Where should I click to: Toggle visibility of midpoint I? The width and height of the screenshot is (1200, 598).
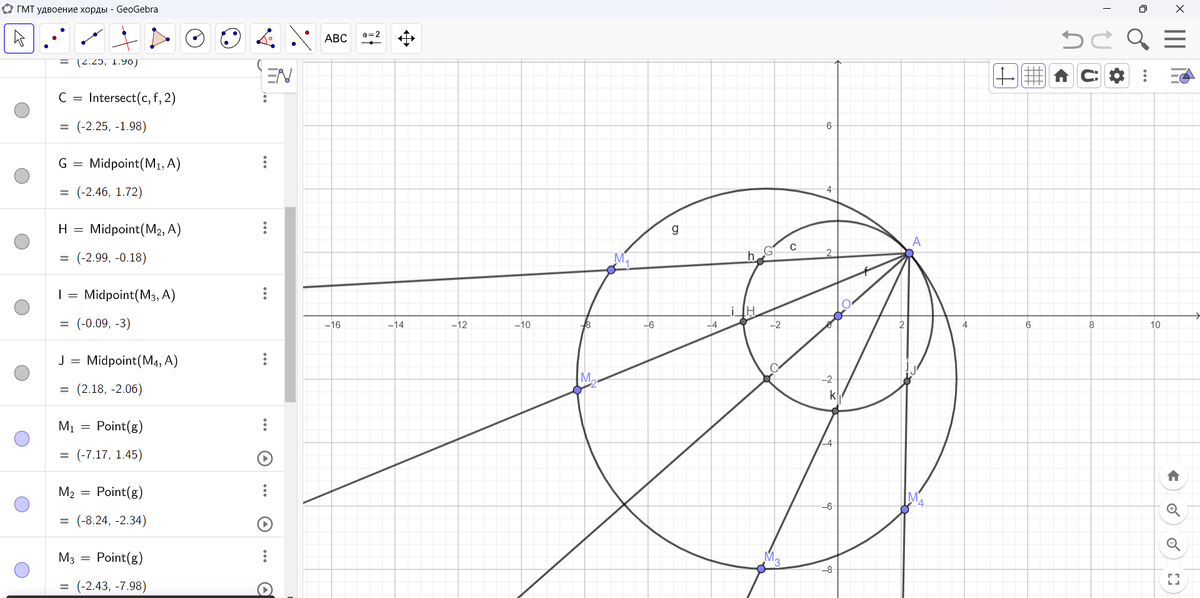click(22, 307)
